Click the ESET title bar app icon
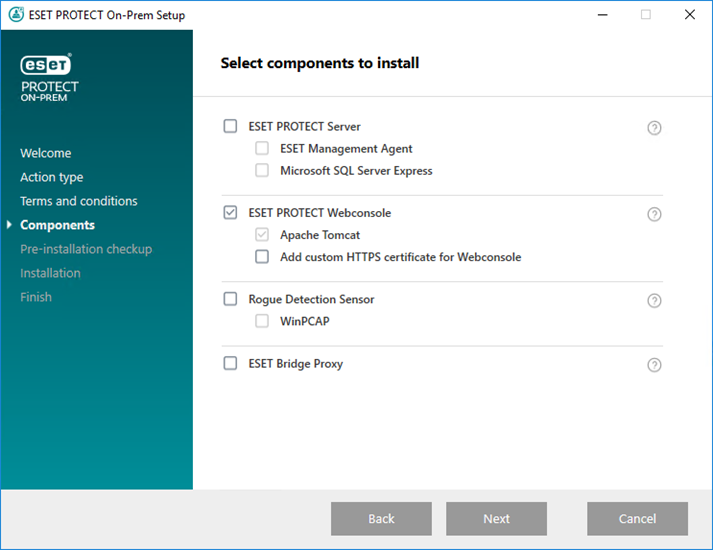Screen dimensions: 713x550 tap(15, 15)
